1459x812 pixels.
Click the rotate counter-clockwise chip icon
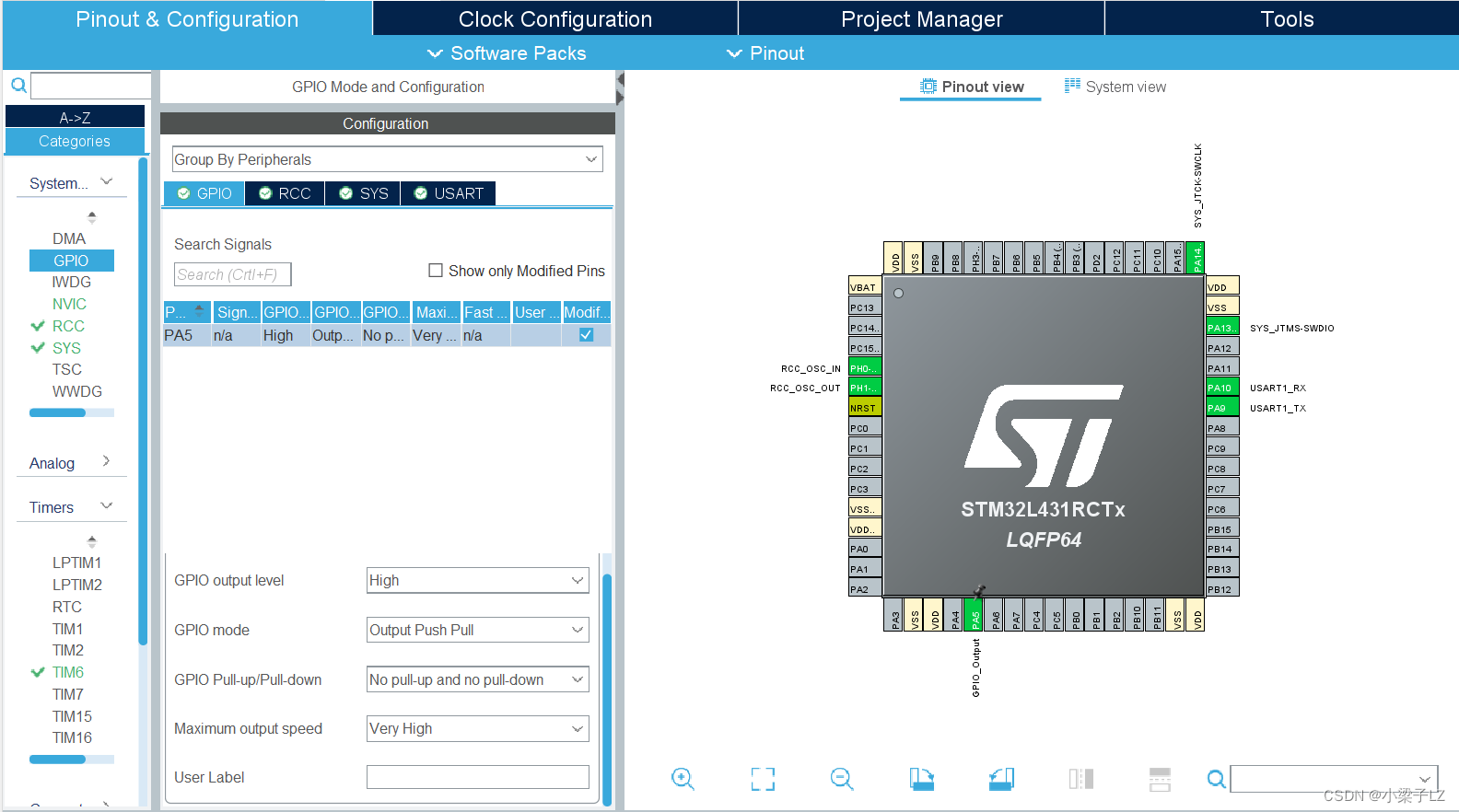pyautogui.click(x=1001, y=779)
